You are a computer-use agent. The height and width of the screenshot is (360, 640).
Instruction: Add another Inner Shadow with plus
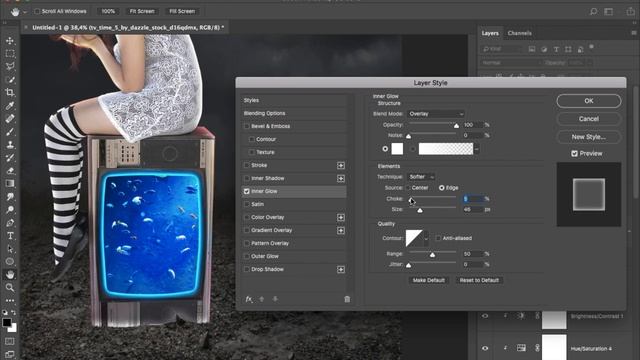click(x=341, y=178)
